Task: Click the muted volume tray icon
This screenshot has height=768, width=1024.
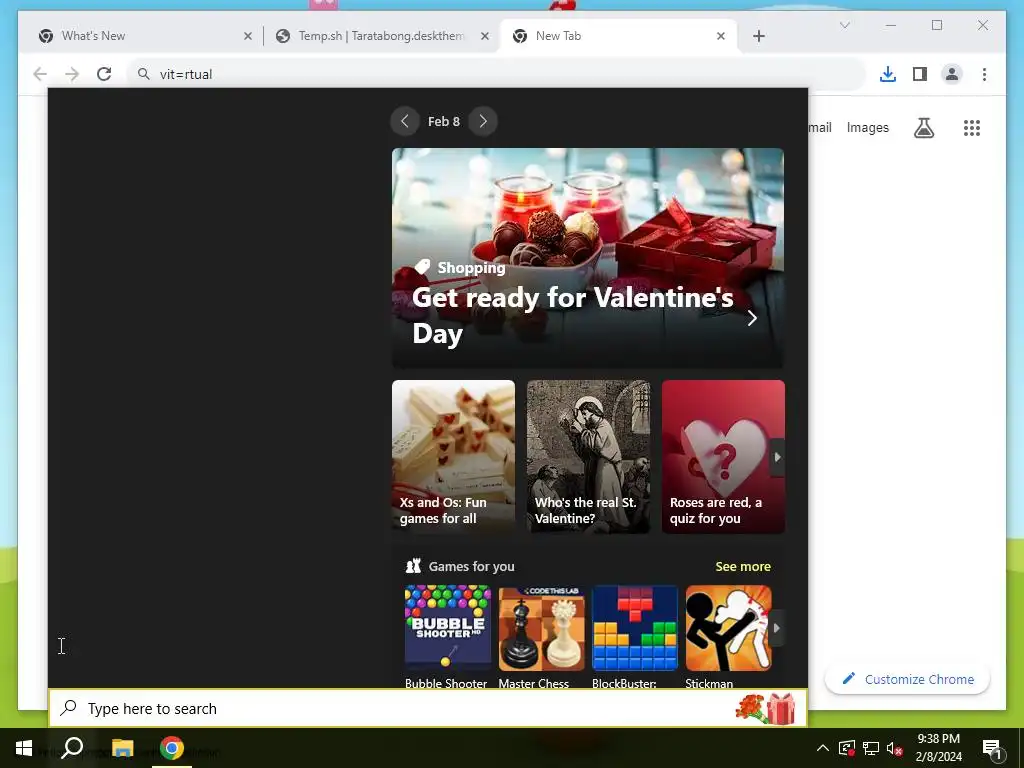Action: coord(894,748)
